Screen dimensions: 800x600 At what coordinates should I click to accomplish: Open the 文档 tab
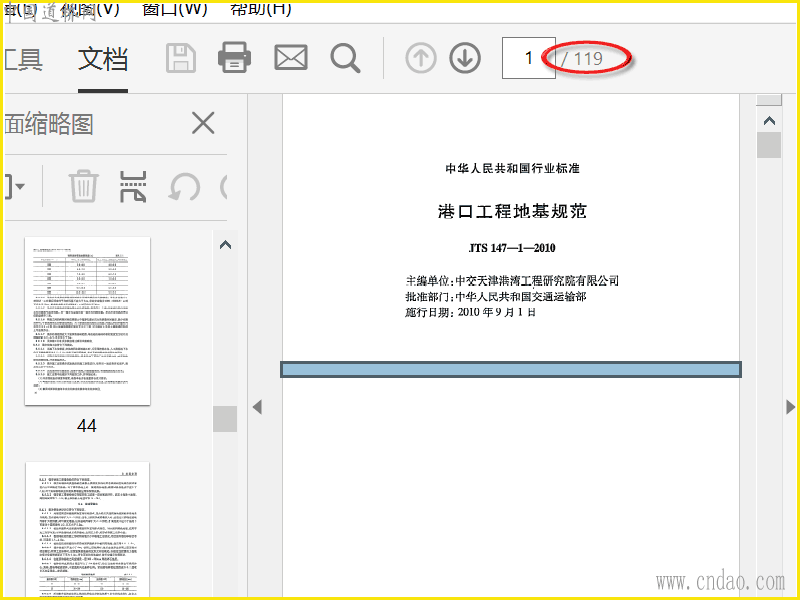(103, 59)
